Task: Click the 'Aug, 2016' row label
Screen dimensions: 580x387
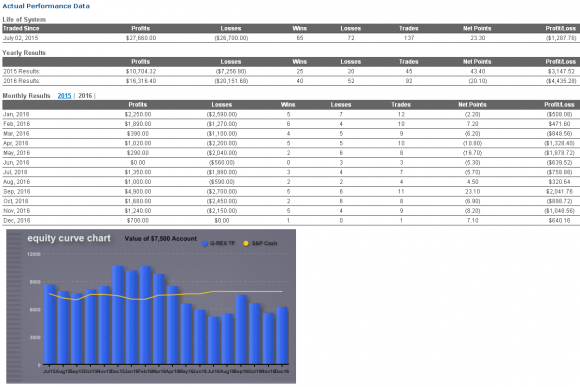Action: coord(17,182)
